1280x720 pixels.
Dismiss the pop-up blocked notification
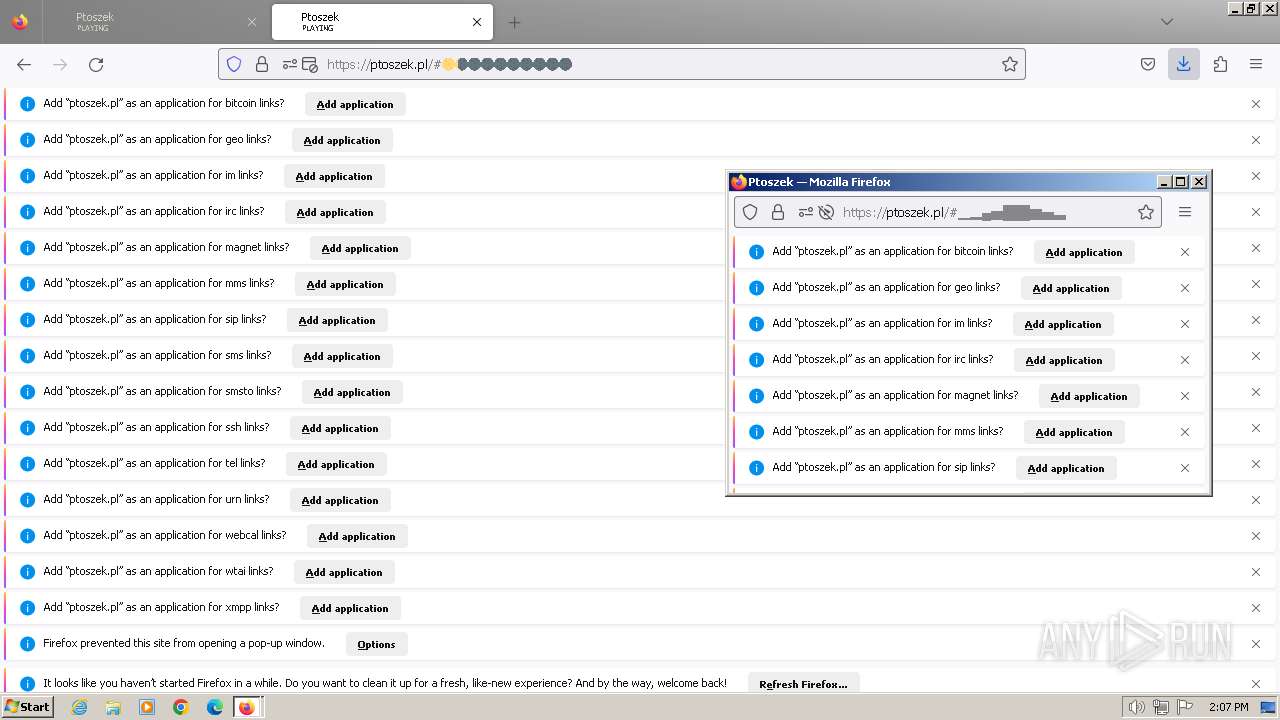pos(1256,644)
